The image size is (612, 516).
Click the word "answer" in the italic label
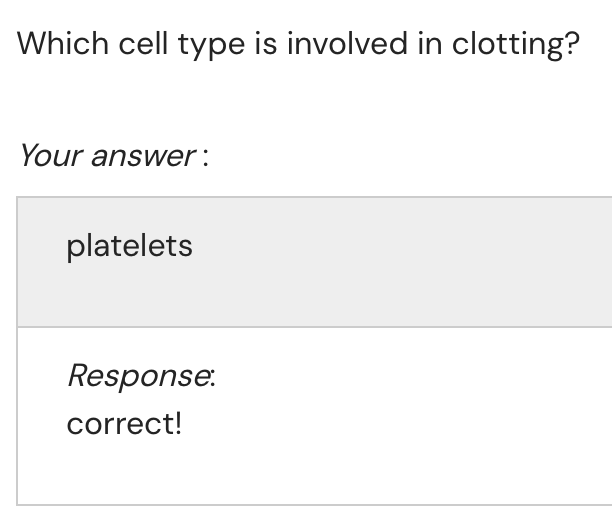coord(143,156)
